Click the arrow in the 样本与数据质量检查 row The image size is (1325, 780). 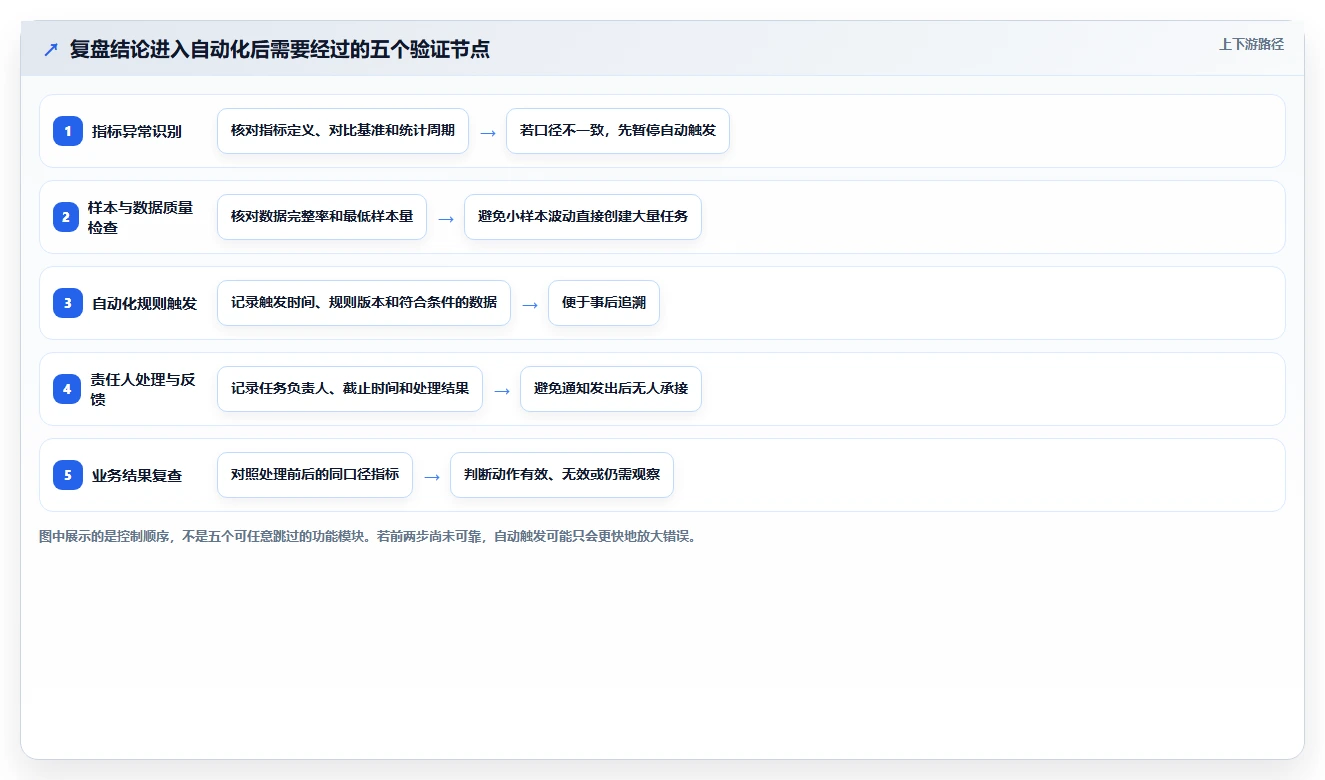coord(446,219)
